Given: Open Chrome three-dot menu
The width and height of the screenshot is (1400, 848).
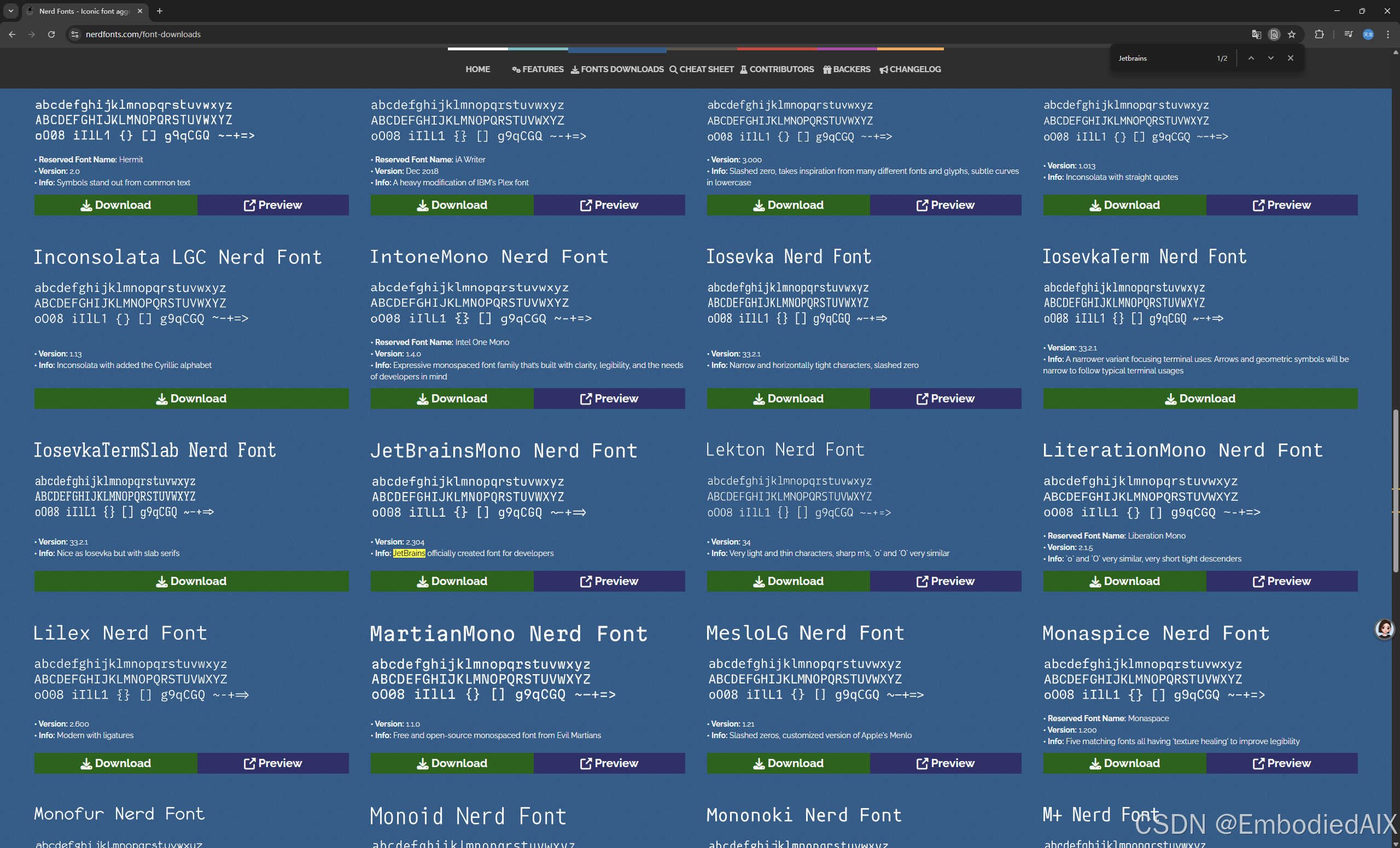Looking at the screenshot, I should pos(1387,34).
